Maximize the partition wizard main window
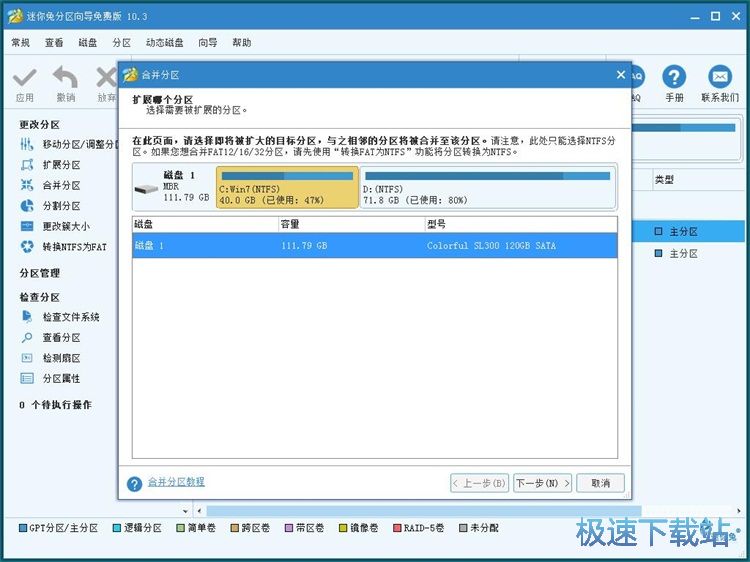Image resolution: width=750 pixels, height=562 pixels. tap(716, 17)
